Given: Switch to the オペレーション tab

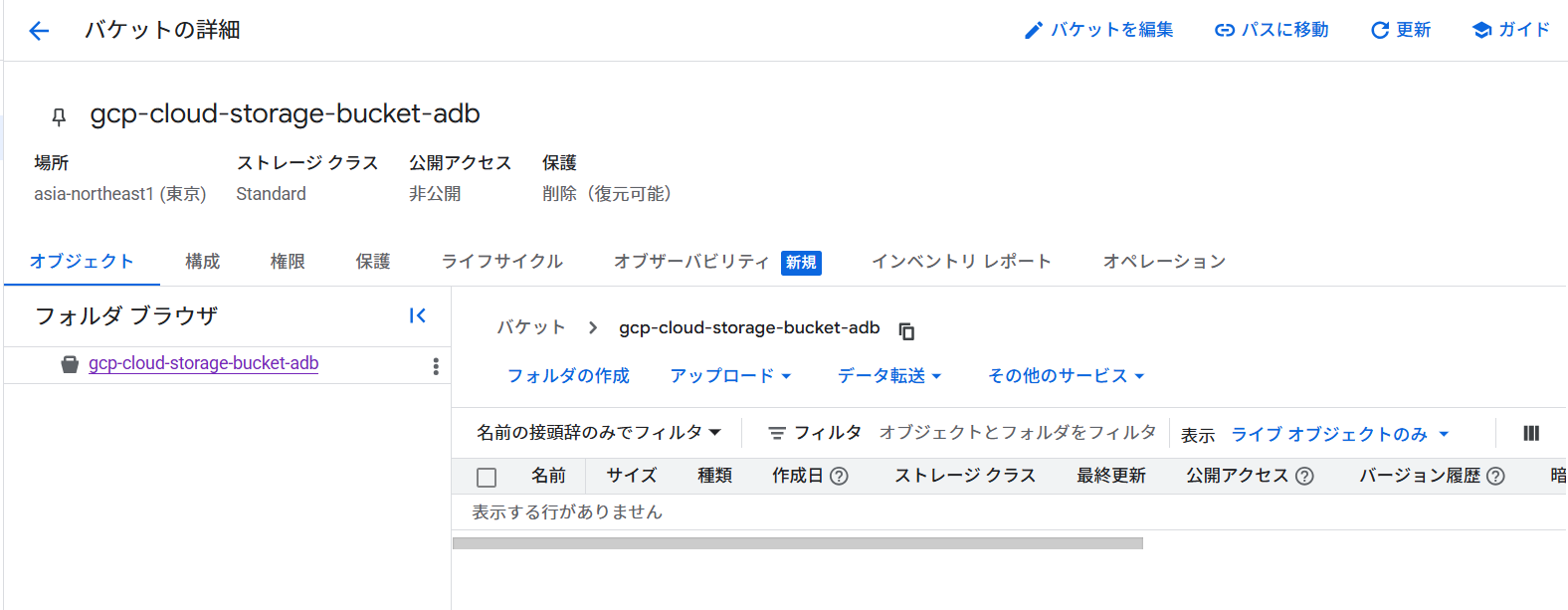Looking at the screenshot, I should 1164,261.
